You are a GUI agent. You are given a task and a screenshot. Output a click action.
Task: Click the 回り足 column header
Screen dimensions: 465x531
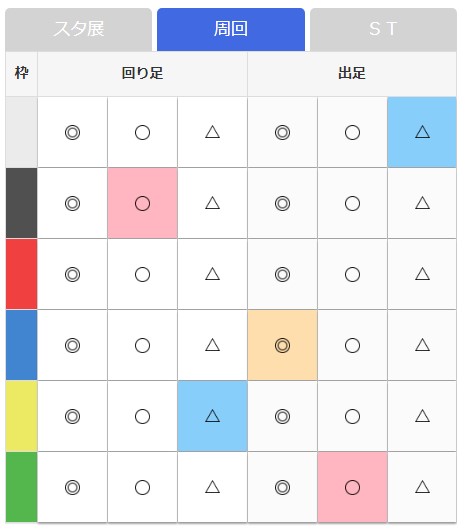142,73
